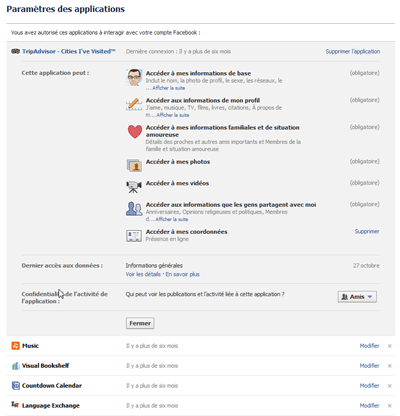400x416 pixels.
Task: Click the profile photo basic info icon
Action: [134, 77]
